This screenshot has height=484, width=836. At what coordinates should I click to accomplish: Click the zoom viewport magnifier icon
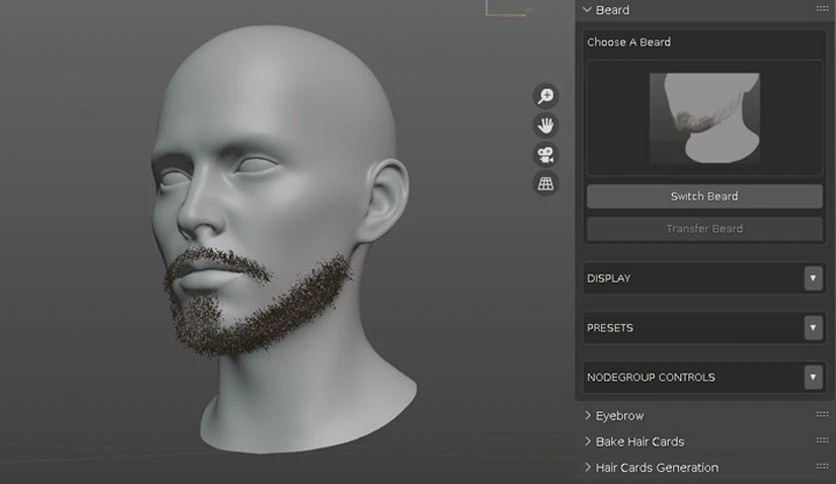(x=545, y=96)
